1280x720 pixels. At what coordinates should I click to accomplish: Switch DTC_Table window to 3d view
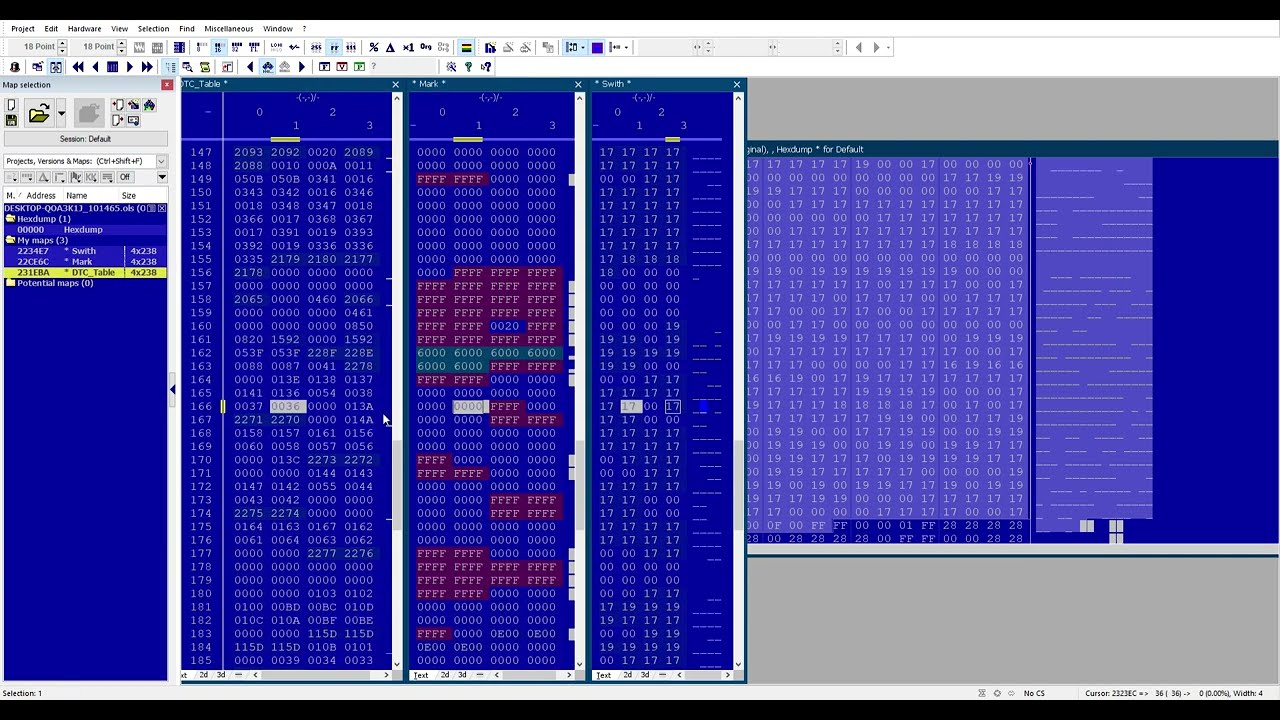click(x=221, y=675)
